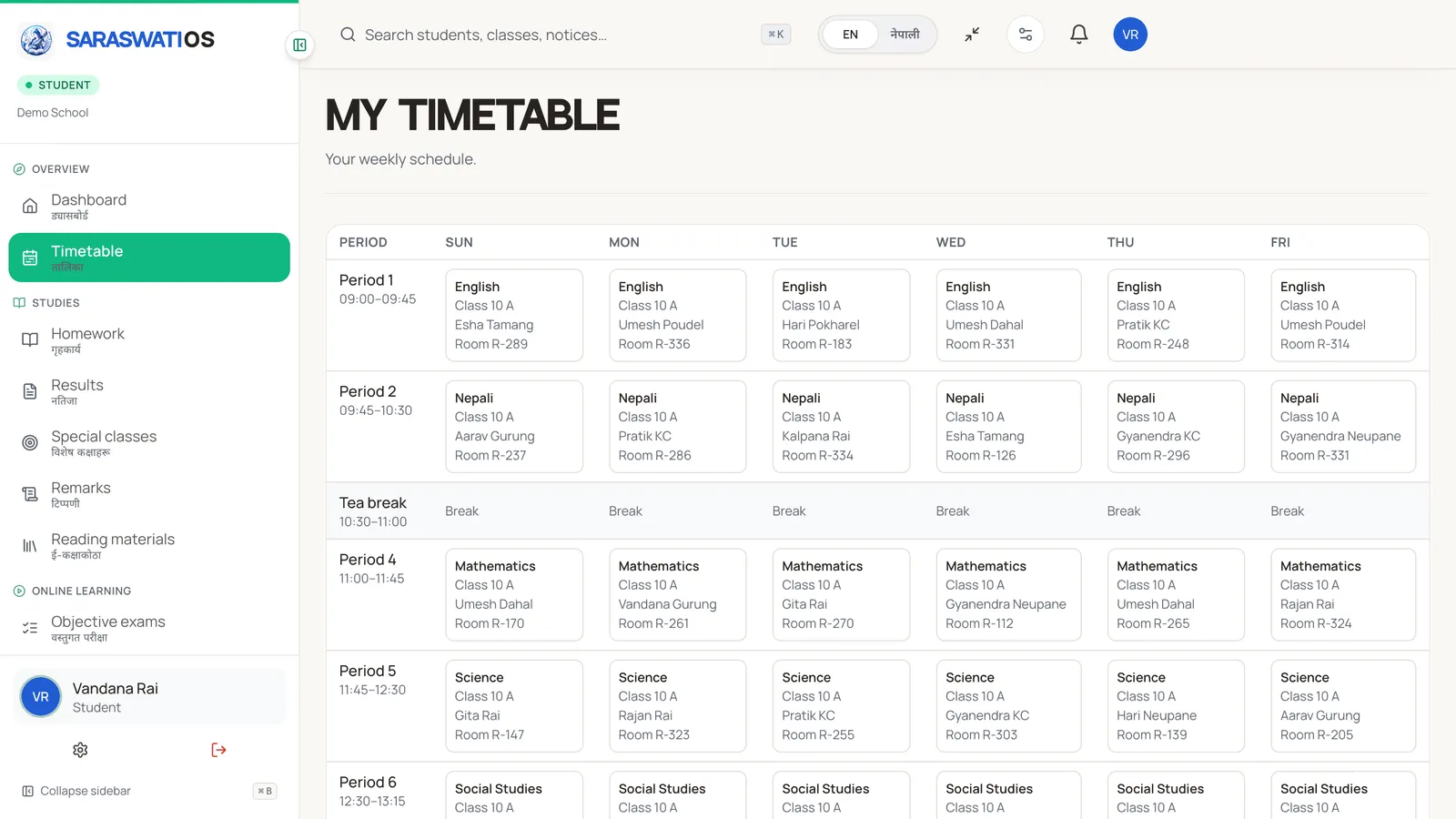Open Dashboard from the sidebar
Screen dimensions: 1456x819
[x=149, y=207]
